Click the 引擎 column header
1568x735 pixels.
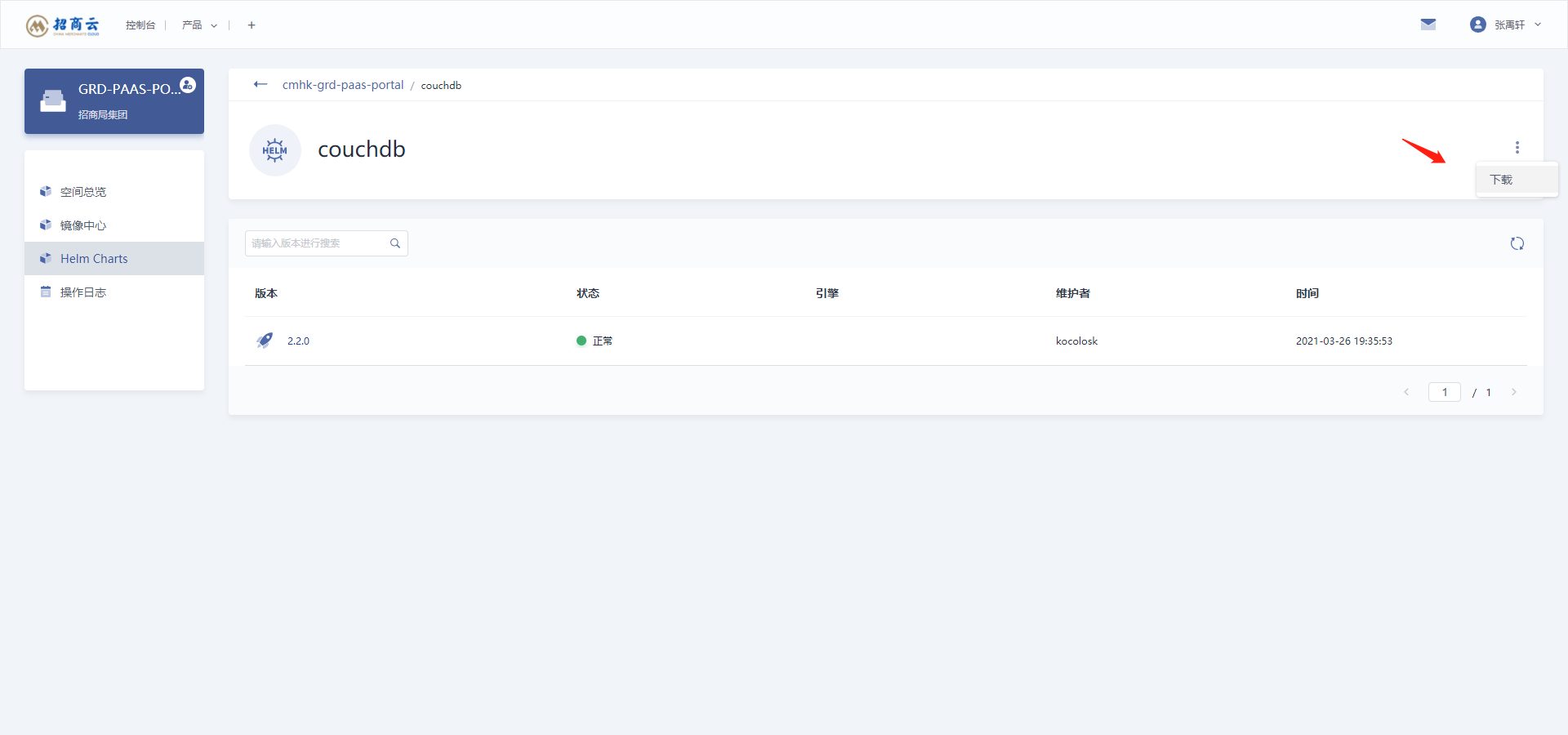[827, 293]
